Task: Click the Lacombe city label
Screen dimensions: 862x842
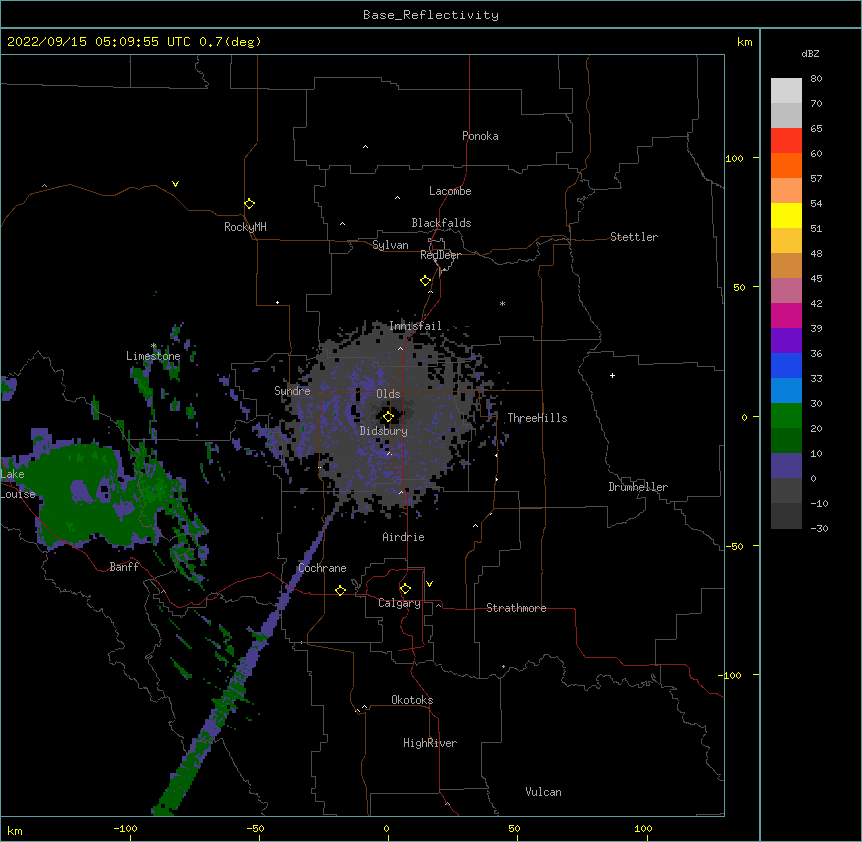Action: click(450, 191)
